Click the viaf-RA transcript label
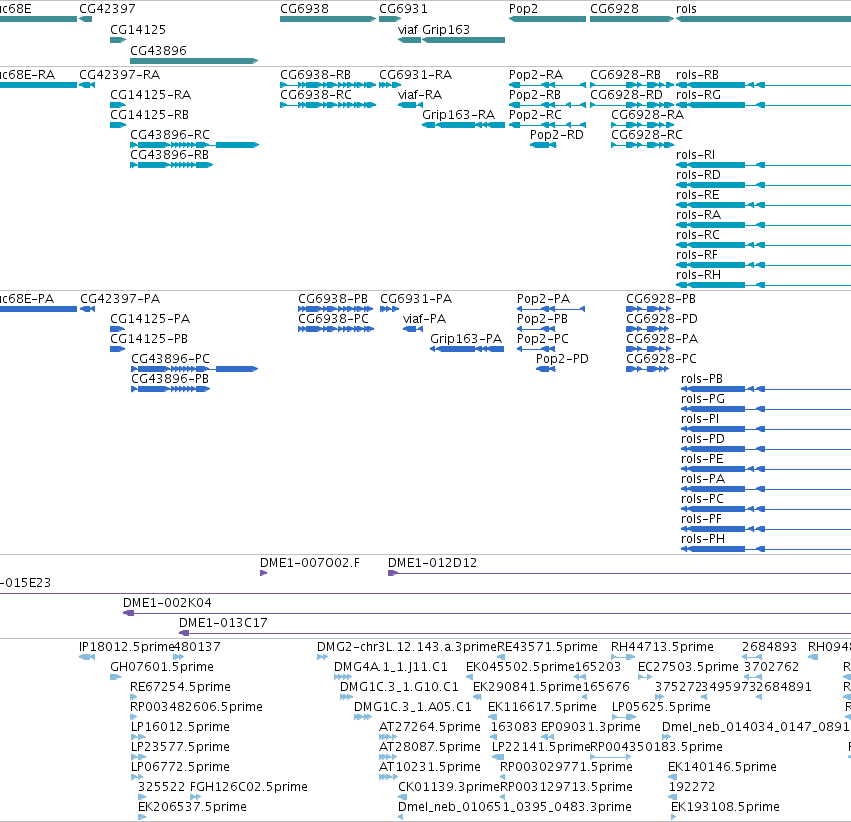Viewport: 851px width, 822px height. point(420,95)
